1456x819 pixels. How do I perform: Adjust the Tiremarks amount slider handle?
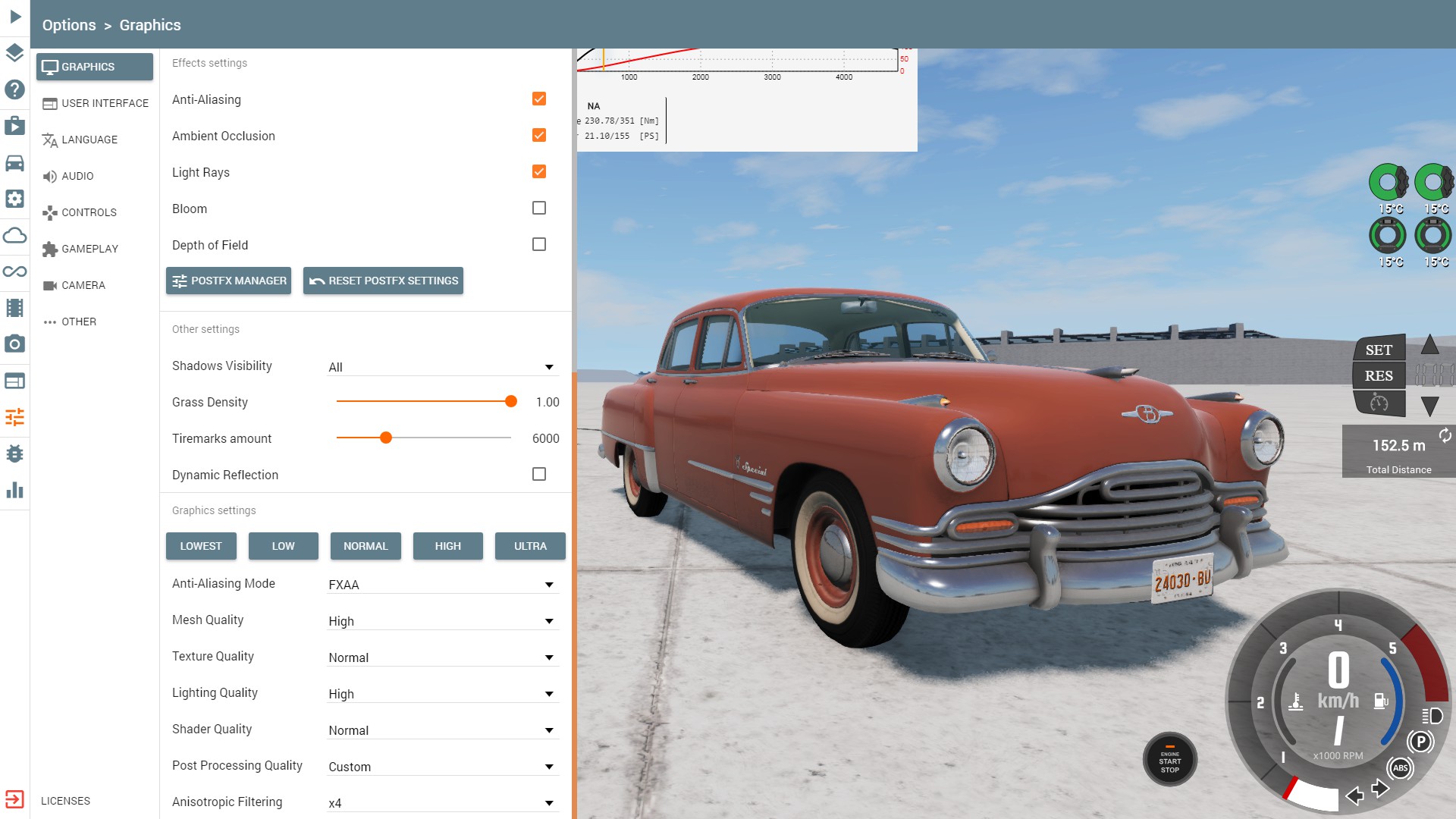point(386,438)
